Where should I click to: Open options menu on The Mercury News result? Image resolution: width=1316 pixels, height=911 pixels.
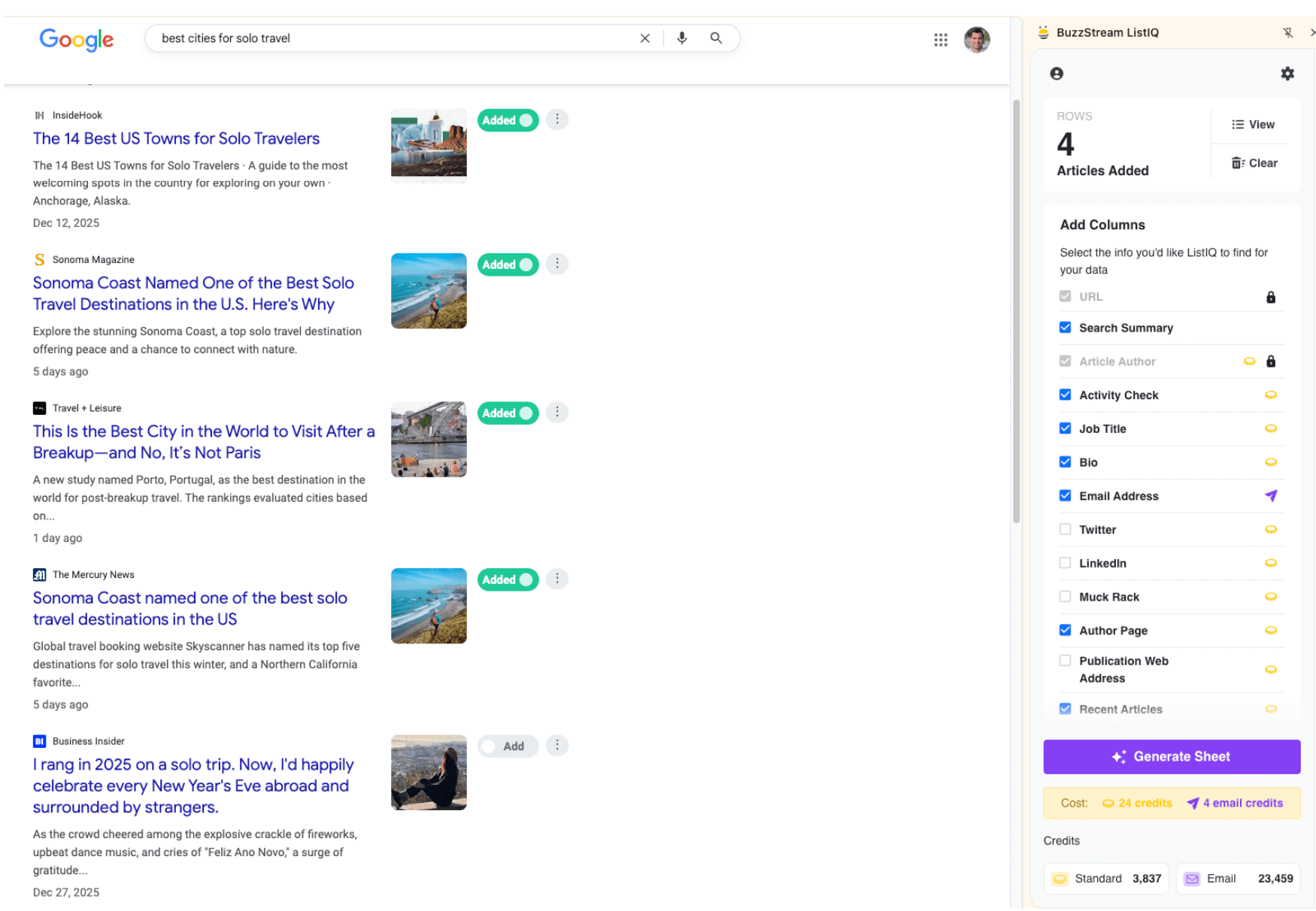[556, 578]
